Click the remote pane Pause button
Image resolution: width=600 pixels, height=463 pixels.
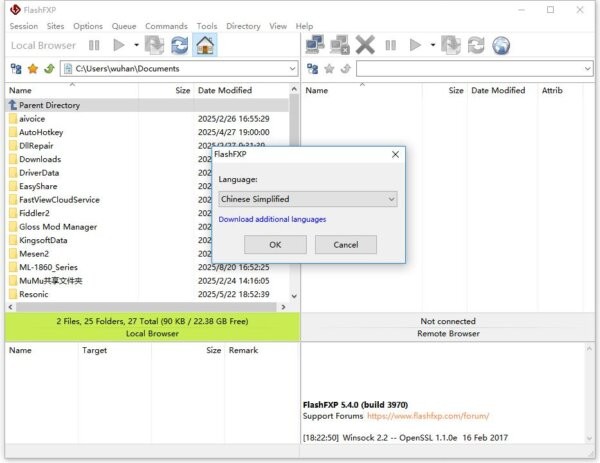391,46
